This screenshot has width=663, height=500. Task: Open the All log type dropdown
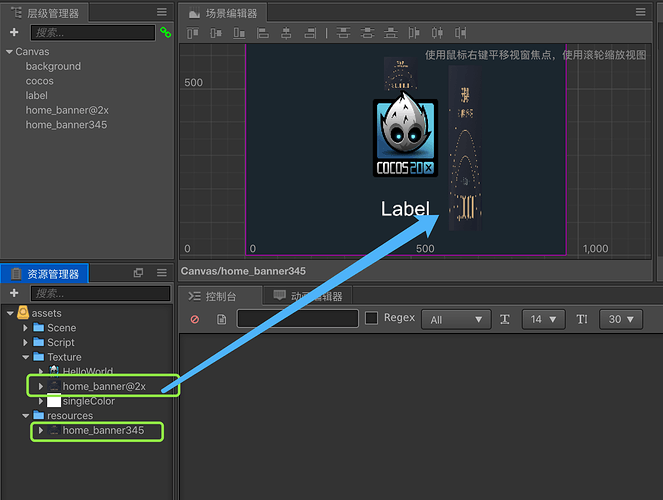point(456,320)
